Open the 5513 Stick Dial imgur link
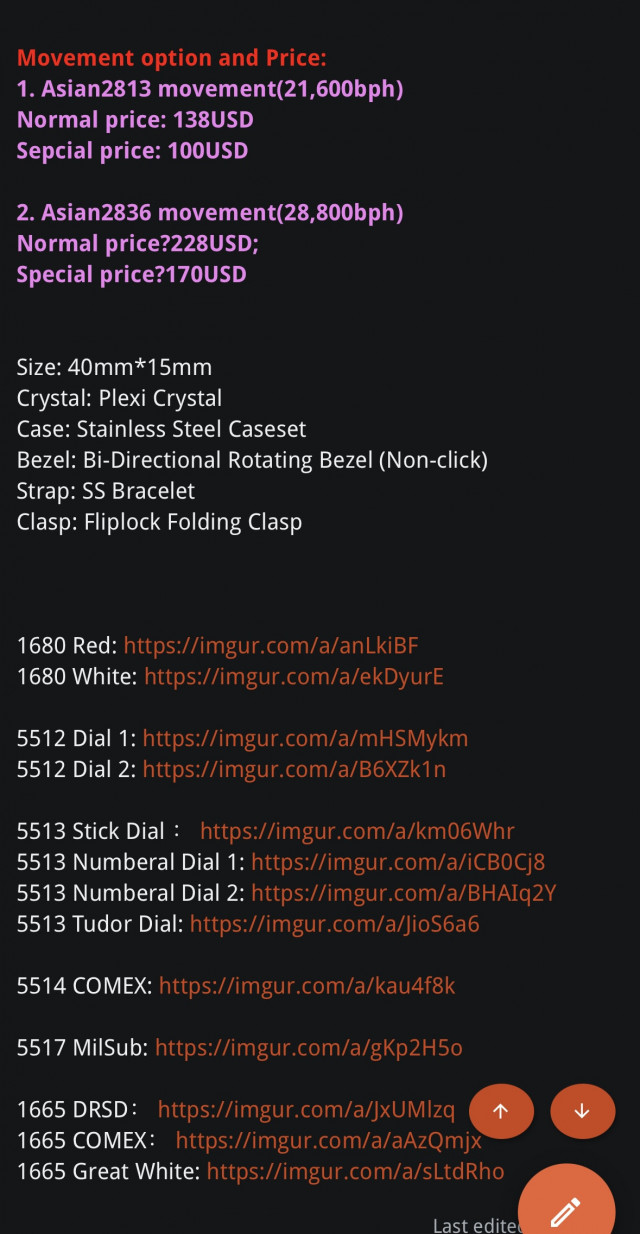The image size is (640, 1234). [357, 831]
